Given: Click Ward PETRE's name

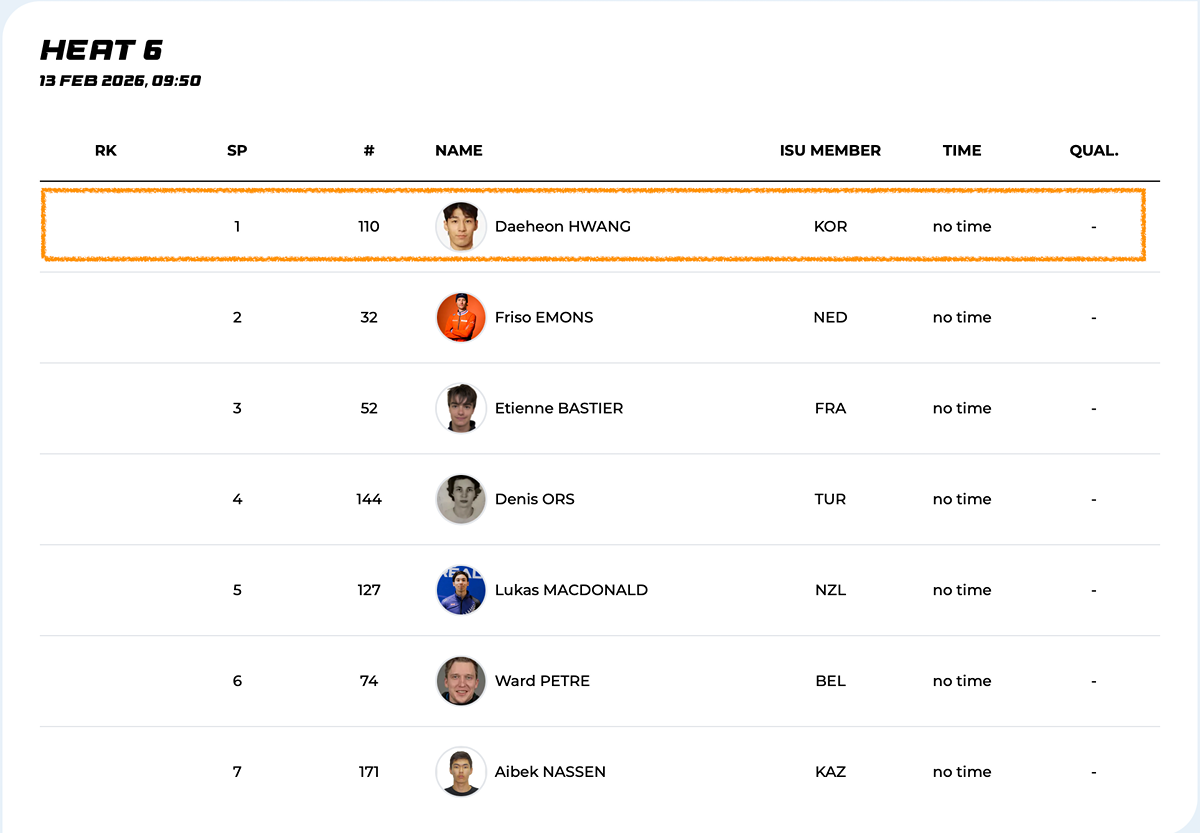Looking at the screenshot, I should click(x=542, y=682).
